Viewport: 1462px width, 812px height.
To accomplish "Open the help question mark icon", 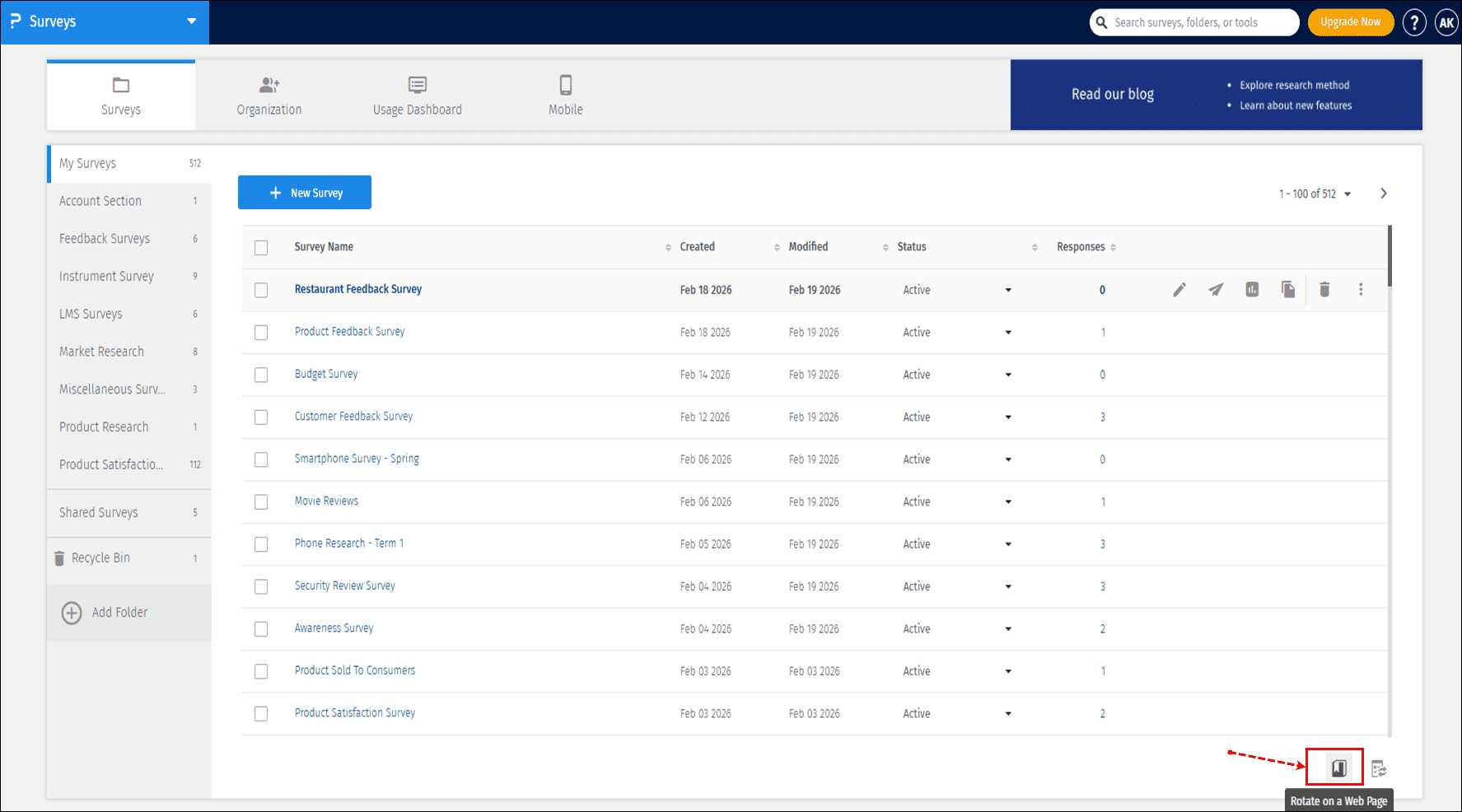I will 1414,22.
